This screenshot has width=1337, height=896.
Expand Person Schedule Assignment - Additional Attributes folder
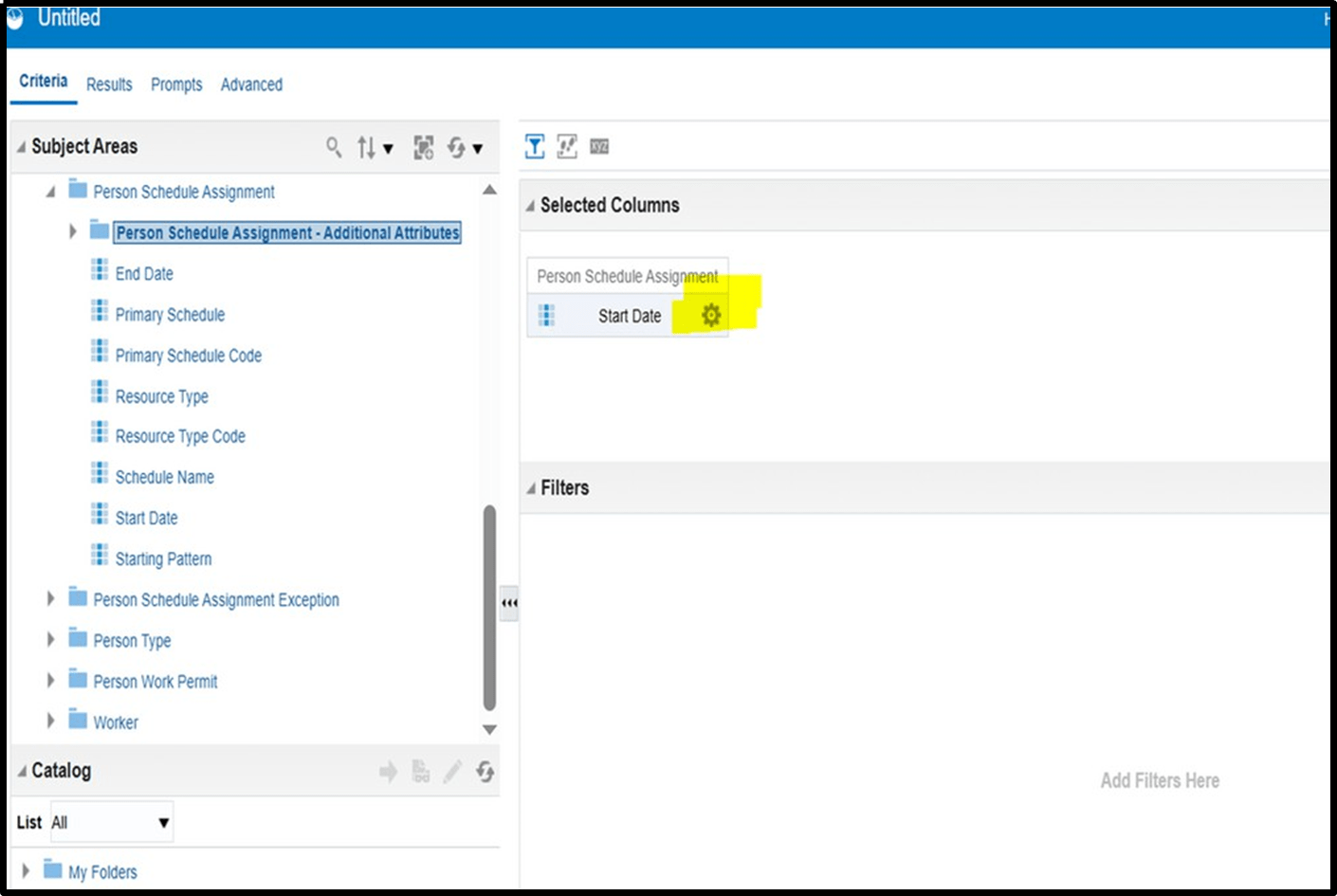click(73, 231)
